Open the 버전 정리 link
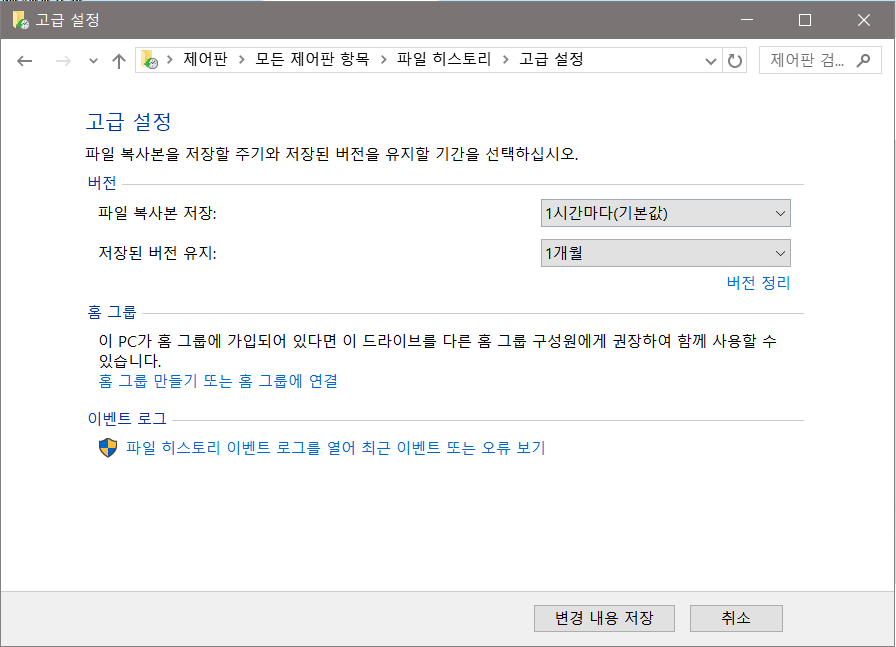 (758, 283)
